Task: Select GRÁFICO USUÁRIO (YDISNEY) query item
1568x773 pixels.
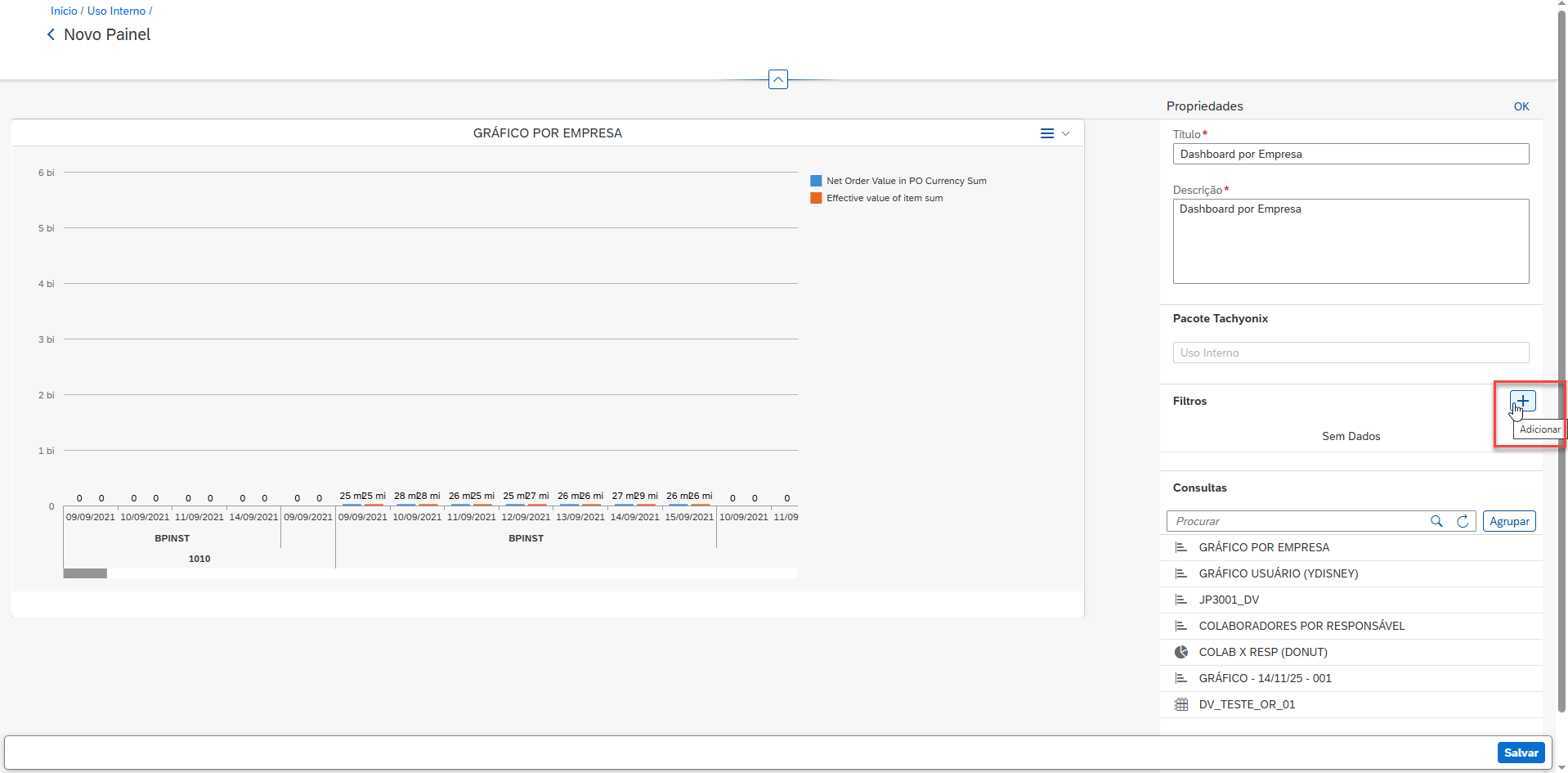Action: [1278, 573]
